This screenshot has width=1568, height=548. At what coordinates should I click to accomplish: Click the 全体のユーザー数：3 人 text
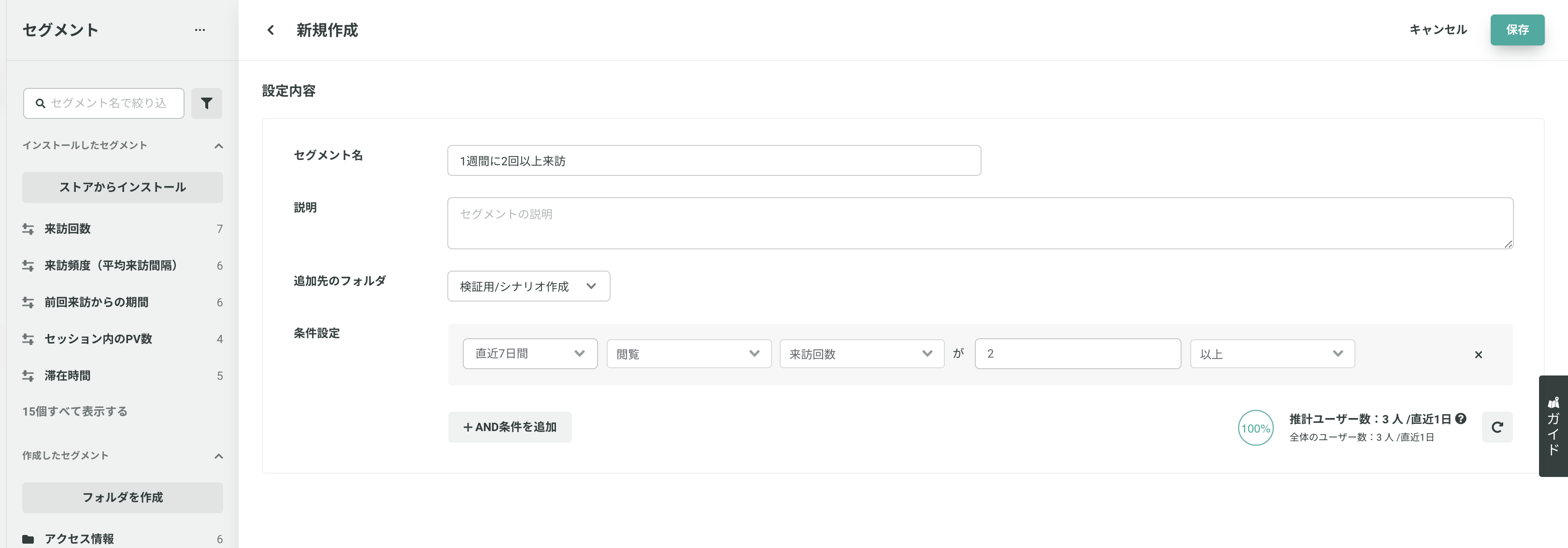click(1341, 437)
